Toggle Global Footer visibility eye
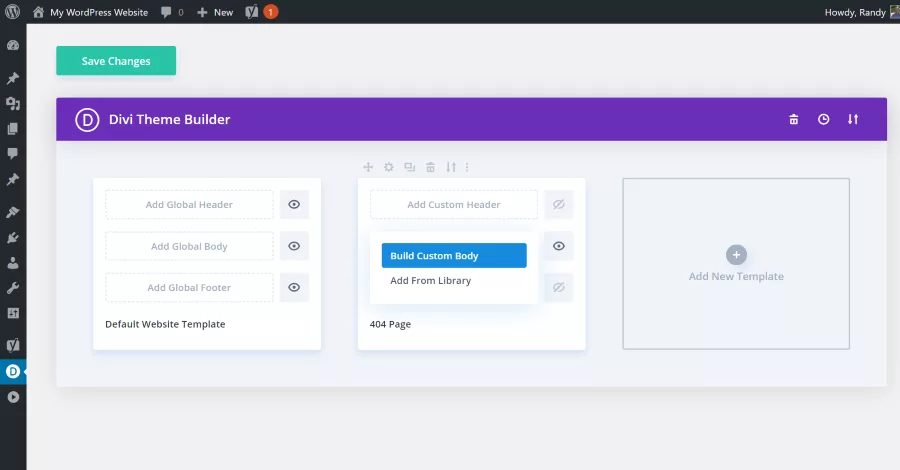The height and width of the screenshot is (470, 900). click(294, 288)
